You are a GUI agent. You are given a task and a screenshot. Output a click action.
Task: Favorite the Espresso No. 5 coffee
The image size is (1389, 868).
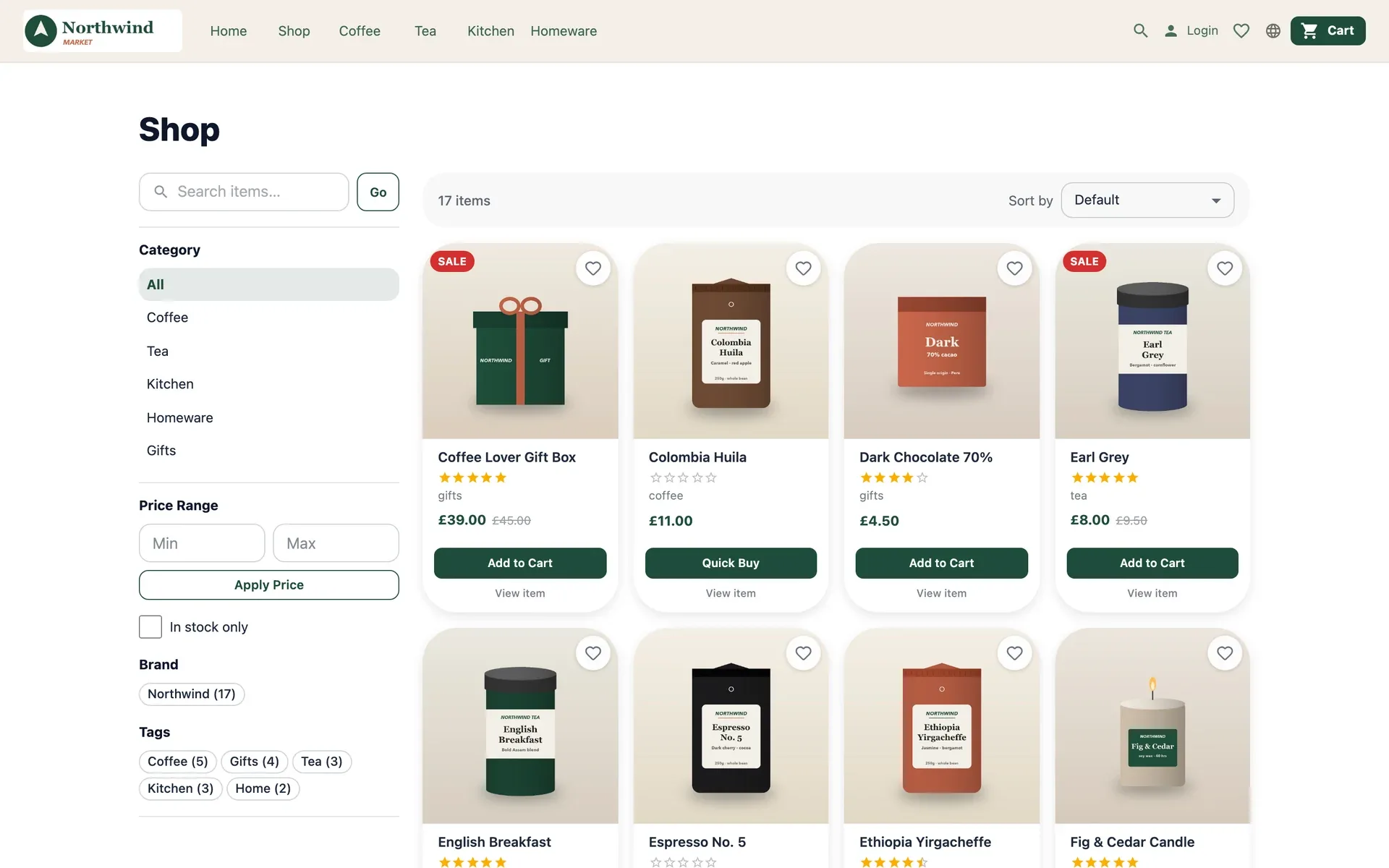pyautogui.click(x=803, y=653)
